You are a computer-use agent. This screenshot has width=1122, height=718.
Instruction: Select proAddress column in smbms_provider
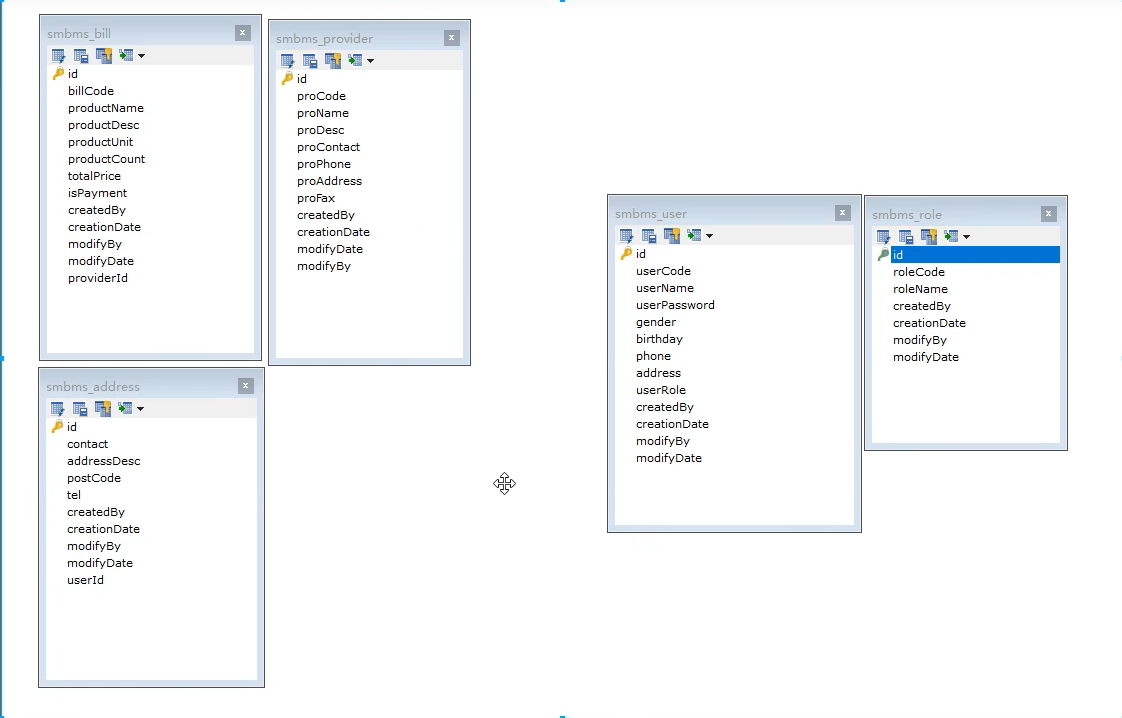(x=330, y=181)
